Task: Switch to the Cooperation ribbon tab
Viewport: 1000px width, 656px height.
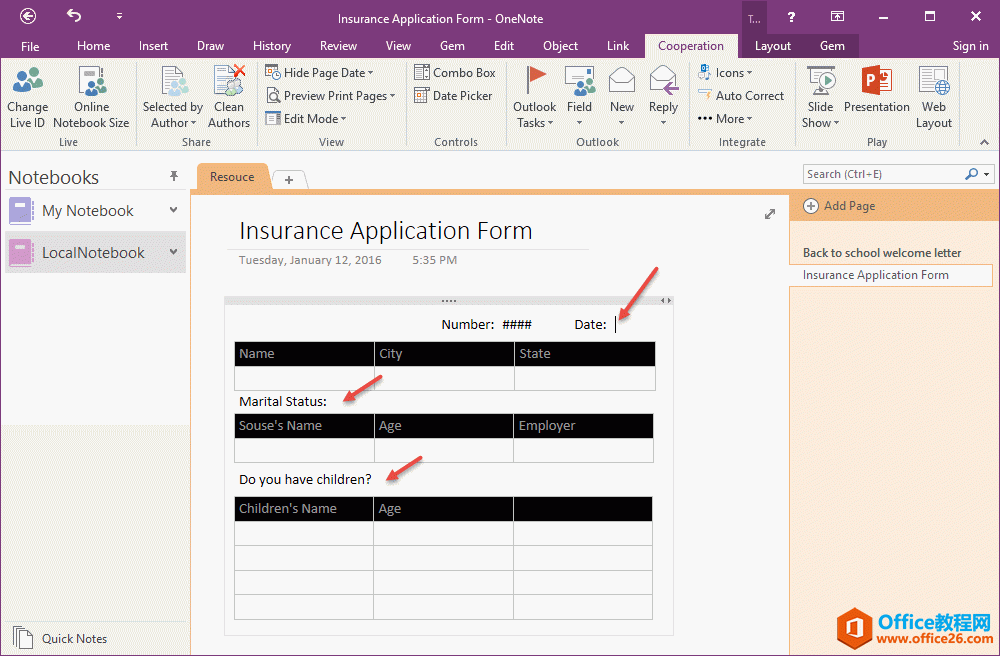Action: click(691, 45)
